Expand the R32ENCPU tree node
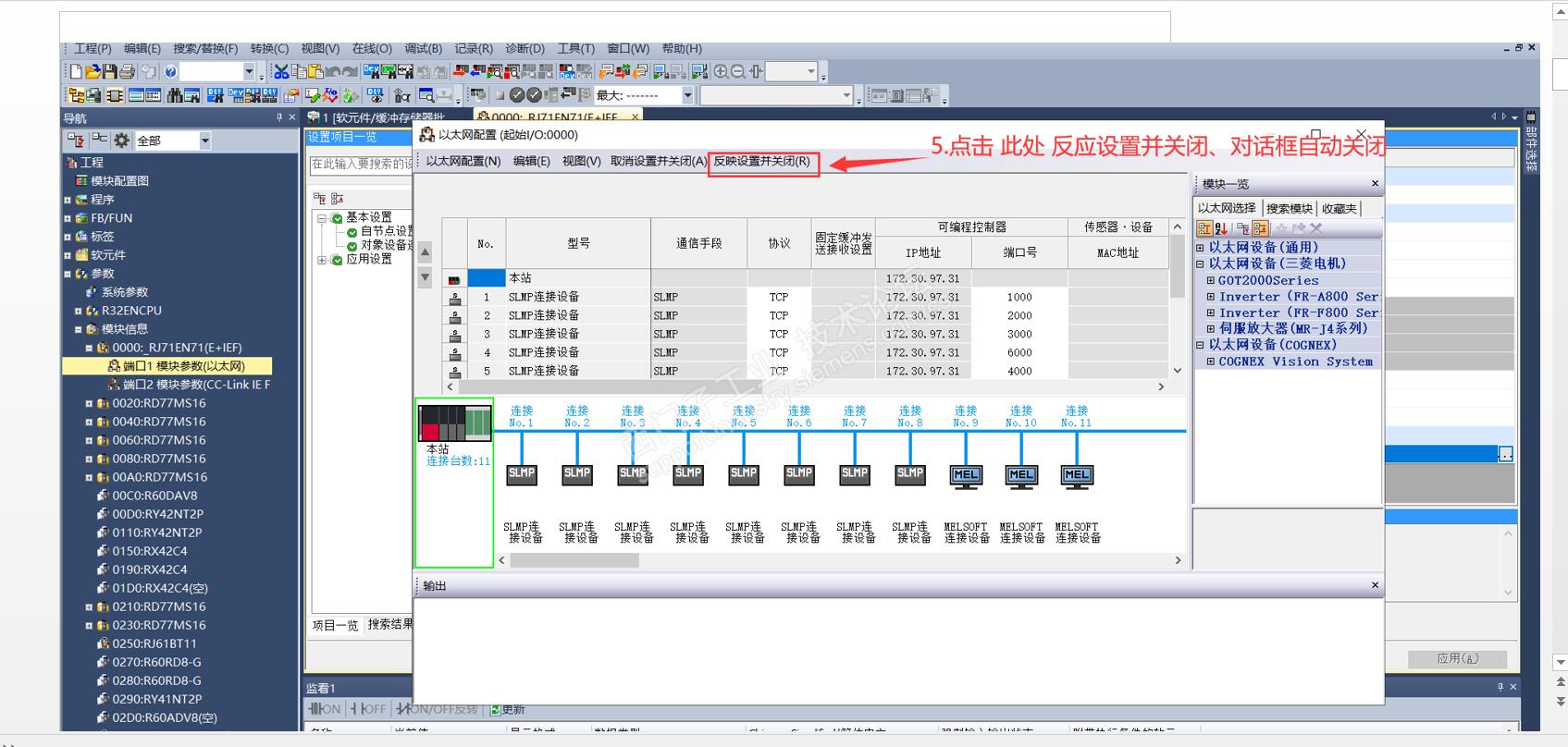The width and height of the screenshot is (1568, 747). [79, 311]
